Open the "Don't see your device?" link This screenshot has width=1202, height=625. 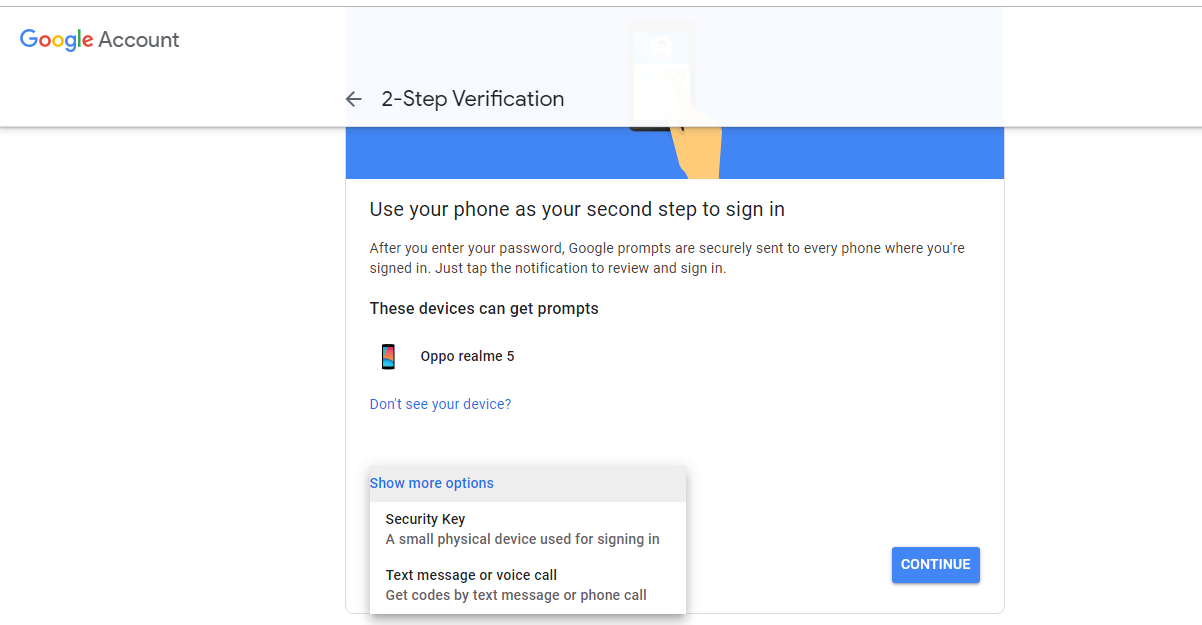[440, 404]
